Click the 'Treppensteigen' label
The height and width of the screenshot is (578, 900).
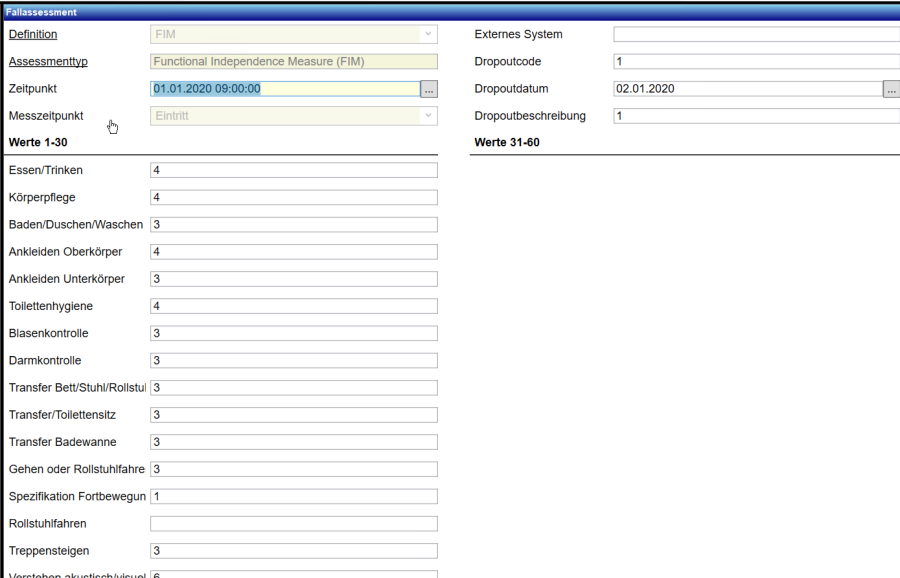[49, 551]
